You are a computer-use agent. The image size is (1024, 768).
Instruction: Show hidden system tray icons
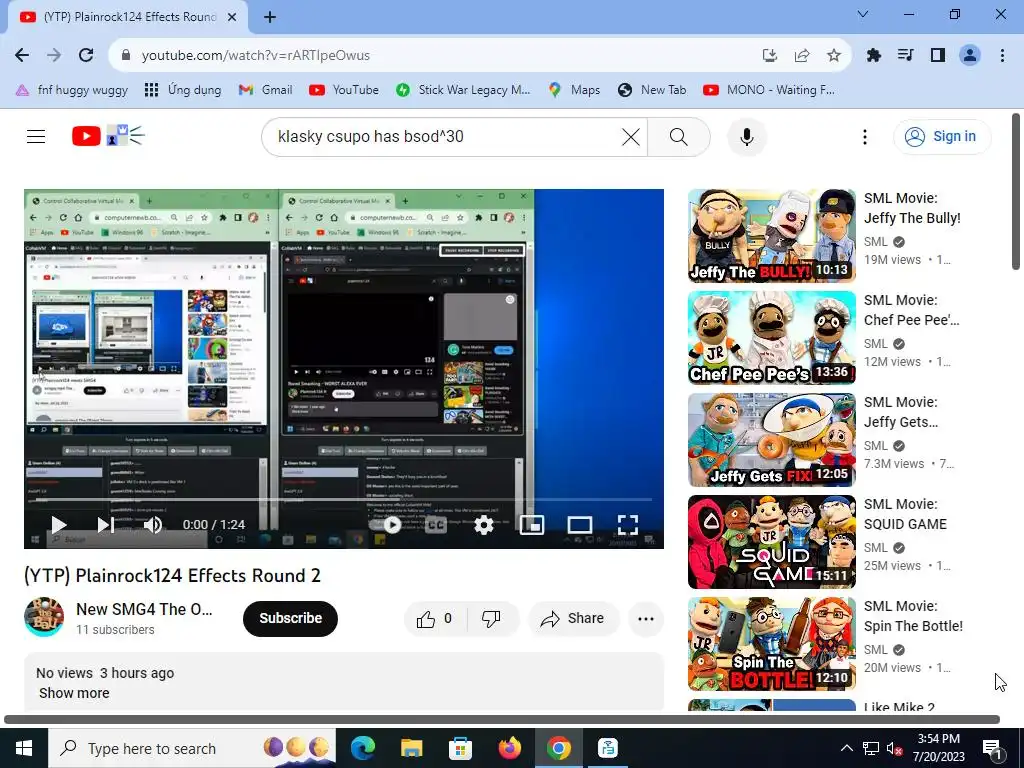click(846, 748)
